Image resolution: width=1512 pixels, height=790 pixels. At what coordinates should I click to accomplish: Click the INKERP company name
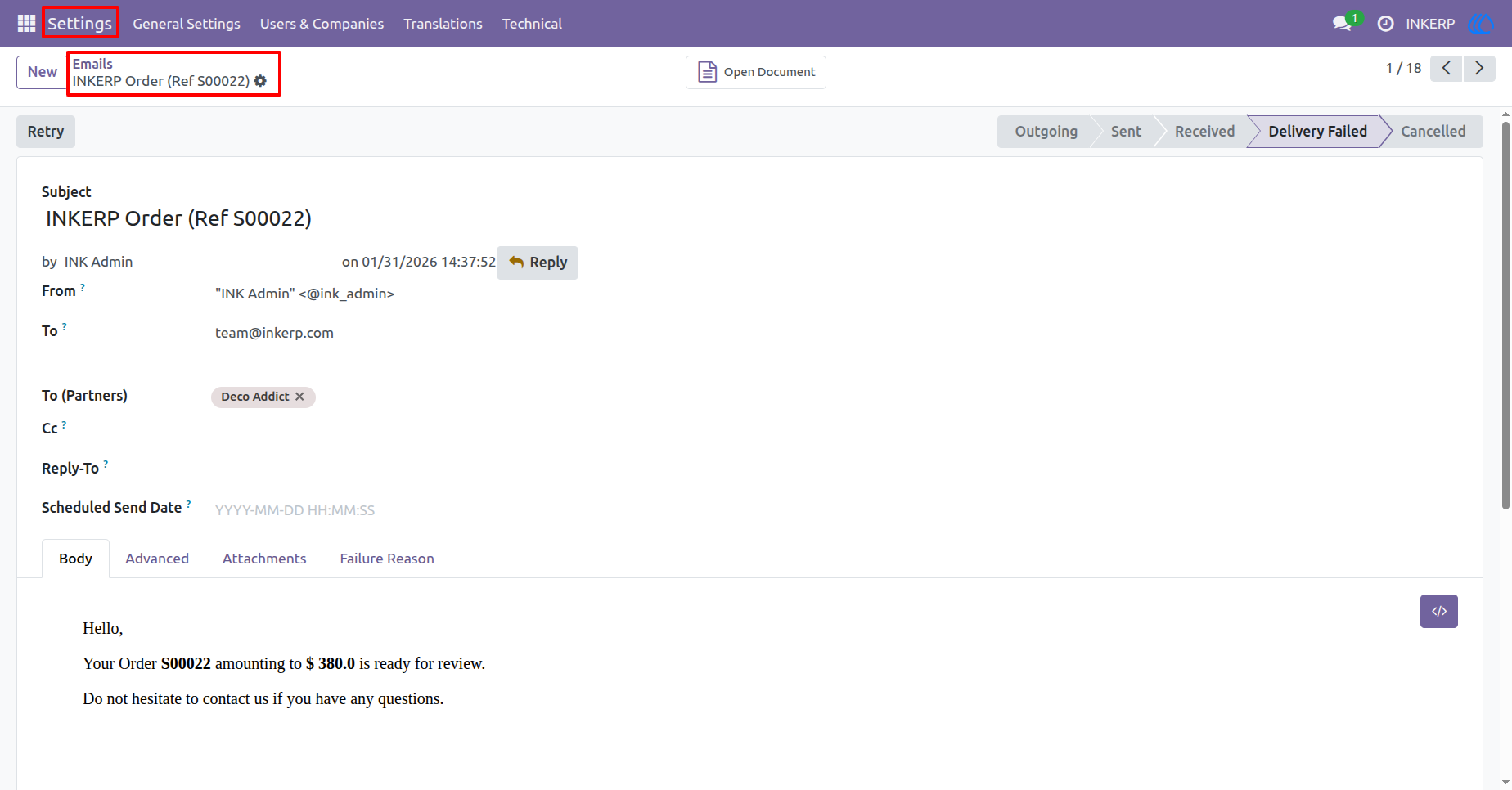[1430, 24]
